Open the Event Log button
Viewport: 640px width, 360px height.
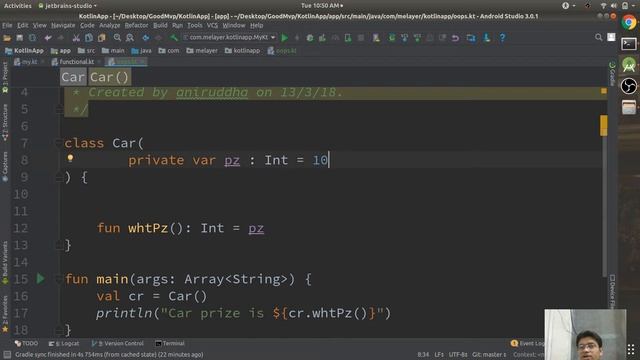tap(528, 343)
